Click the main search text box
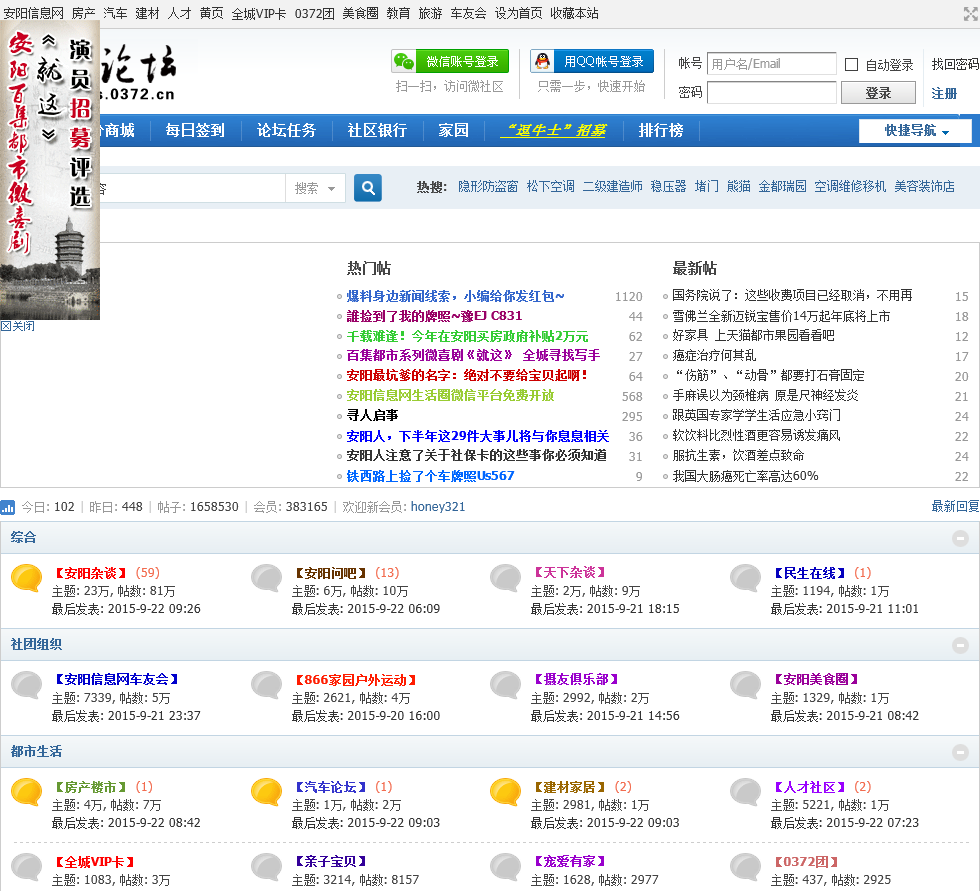This screenshot has height=891, width=980. (191, 188)
